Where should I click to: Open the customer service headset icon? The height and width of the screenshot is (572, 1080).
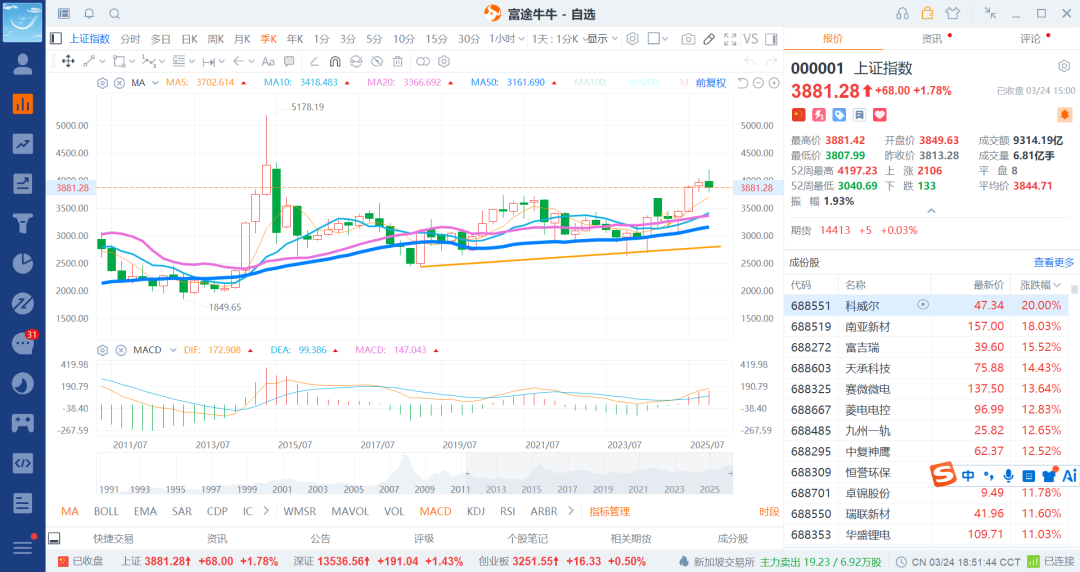[902, 13]
